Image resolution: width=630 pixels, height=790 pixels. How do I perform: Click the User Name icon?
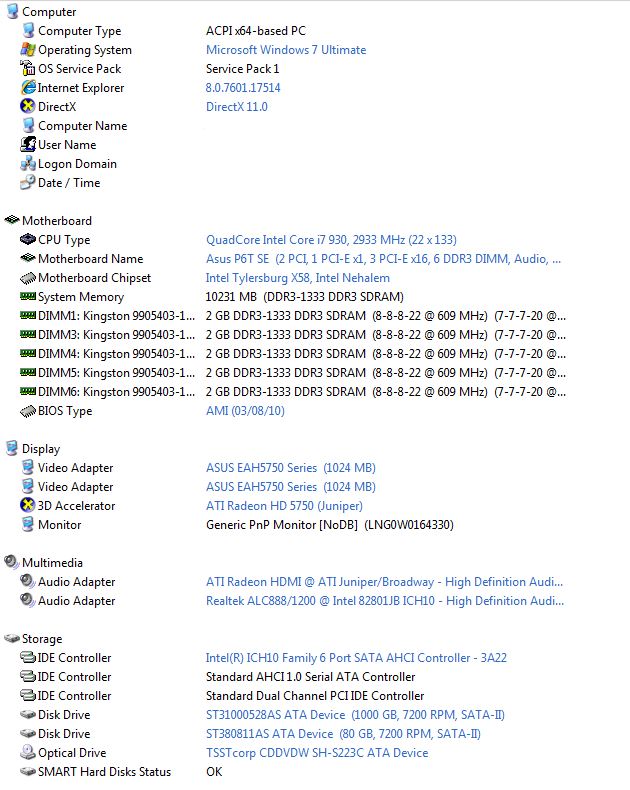(x=28, y=144)
